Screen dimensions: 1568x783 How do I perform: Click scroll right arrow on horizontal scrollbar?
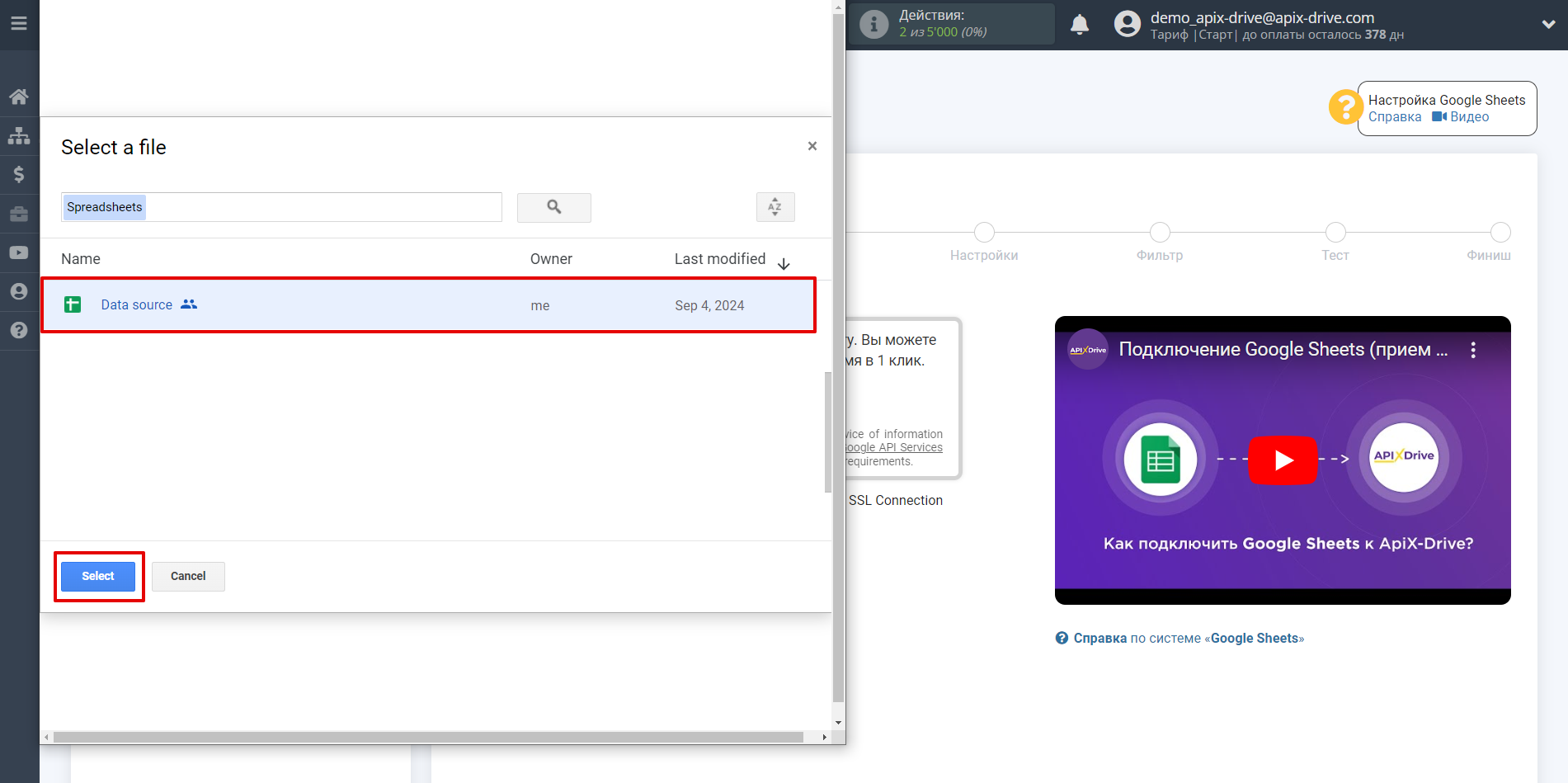(x=824, y=737)
